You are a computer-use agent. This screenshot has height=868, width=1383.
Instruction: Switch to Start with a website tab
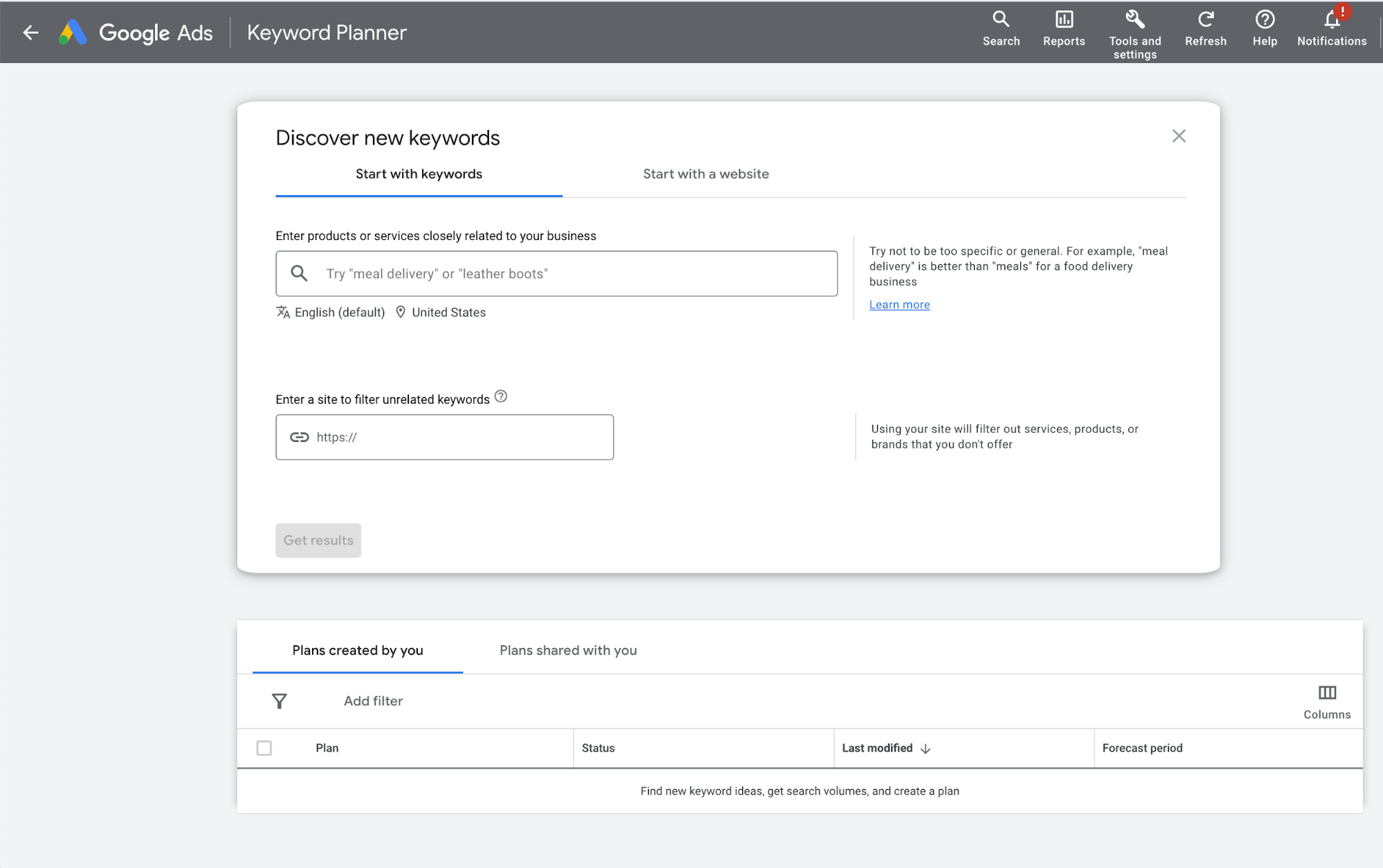point(706,174)
